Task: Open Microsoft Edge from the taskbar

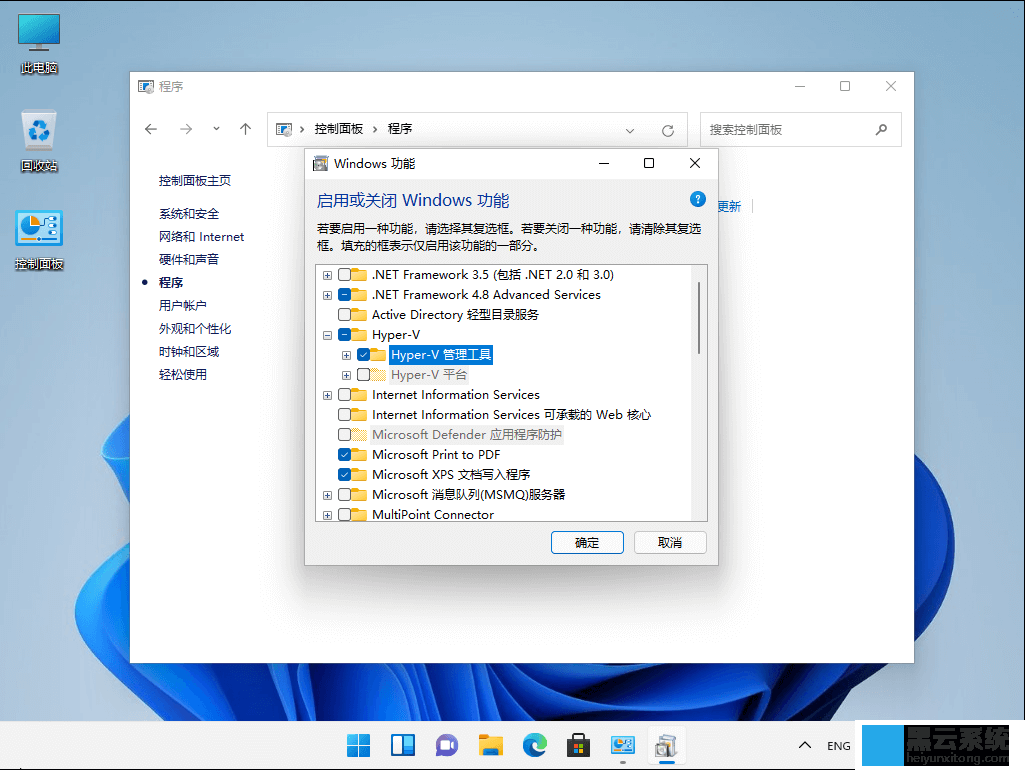Action: pos(534,745)
